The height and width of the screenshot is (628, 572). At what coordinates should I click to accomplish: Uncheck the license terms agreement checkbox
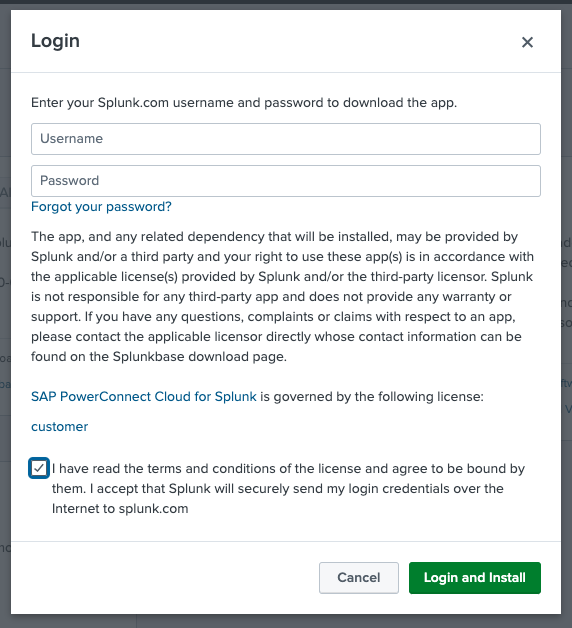(x=39, y=468)
